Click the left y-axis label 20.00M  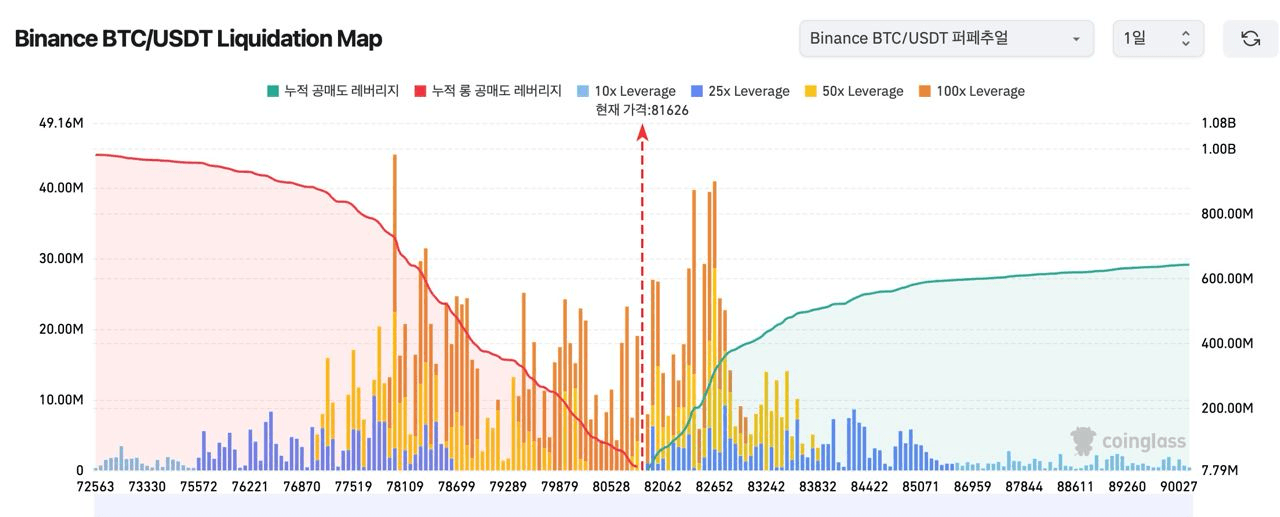coord(61,329)
